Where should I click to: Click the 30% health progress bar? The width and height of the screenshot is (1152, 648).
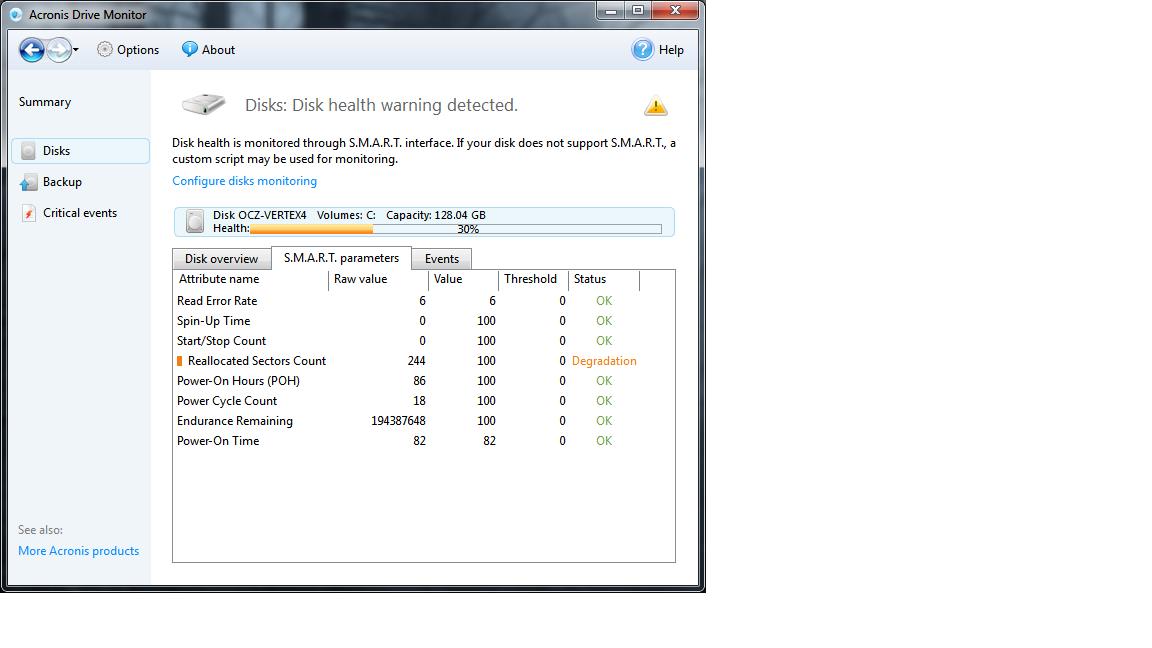click(456, 229)
